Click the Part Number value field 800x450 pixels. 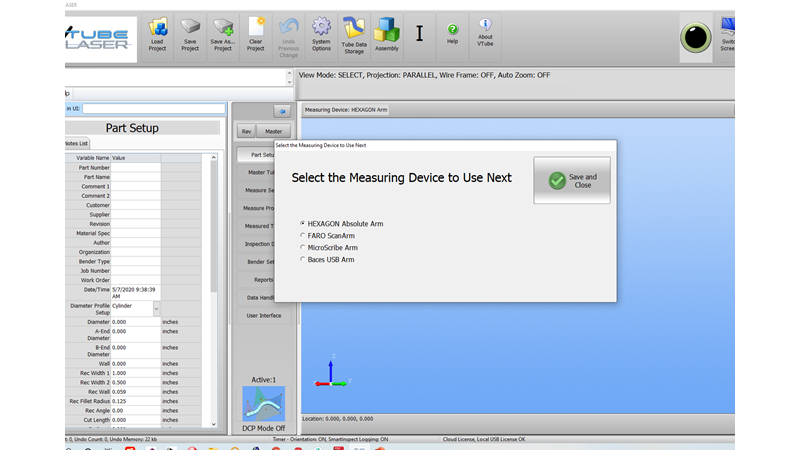coord(135,167)
